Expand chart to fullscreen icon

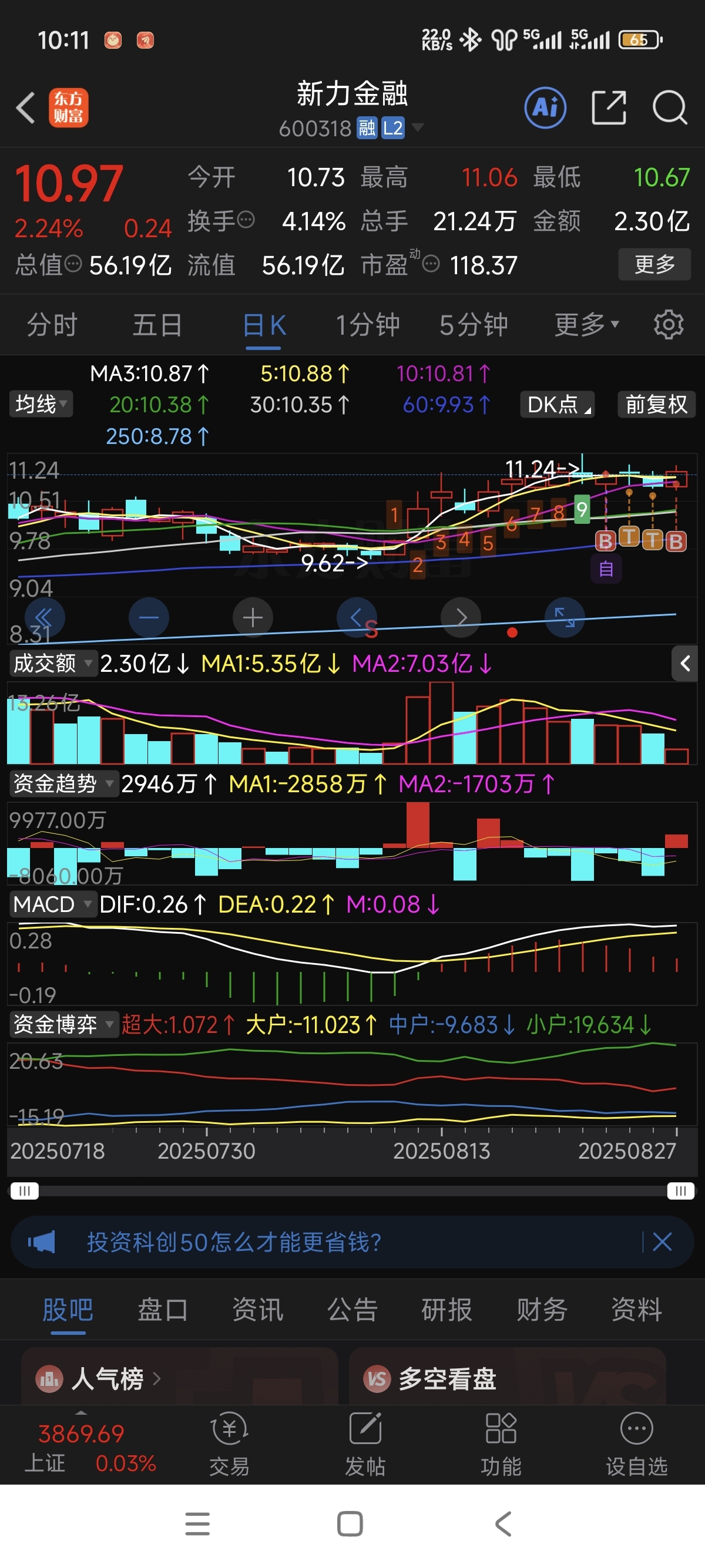(x=565, y=618)
